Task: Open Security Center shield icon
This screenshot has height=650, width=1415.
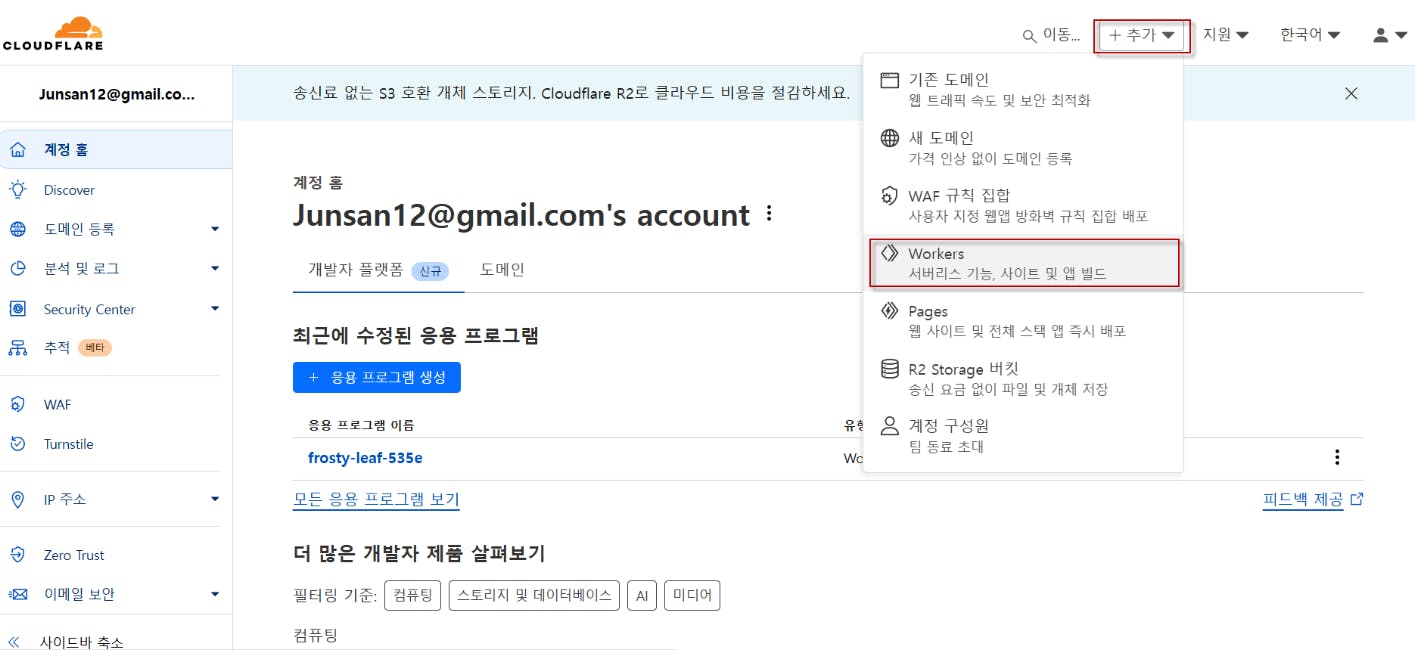Action: (x=17, y=309)
